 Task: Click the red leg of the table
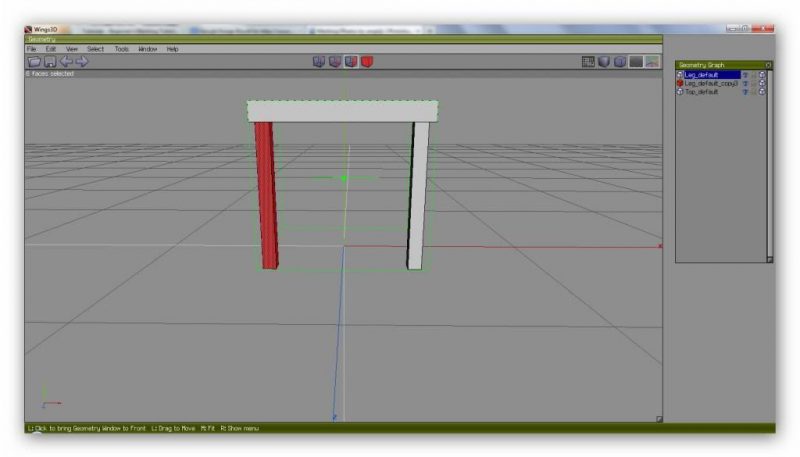(266, 195)
